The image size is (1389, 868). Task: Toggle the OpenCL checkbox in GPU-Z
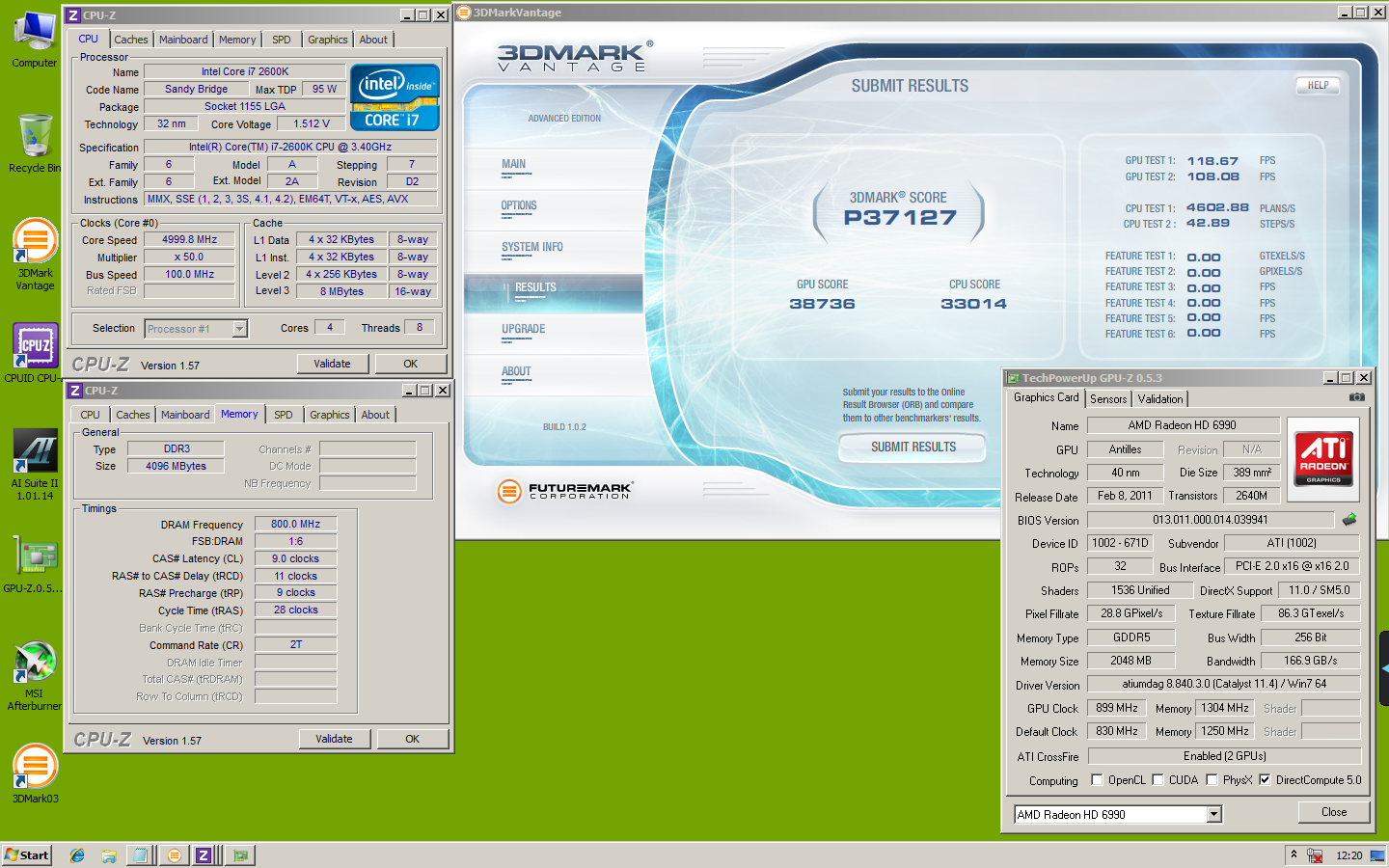coord(1097,780)
